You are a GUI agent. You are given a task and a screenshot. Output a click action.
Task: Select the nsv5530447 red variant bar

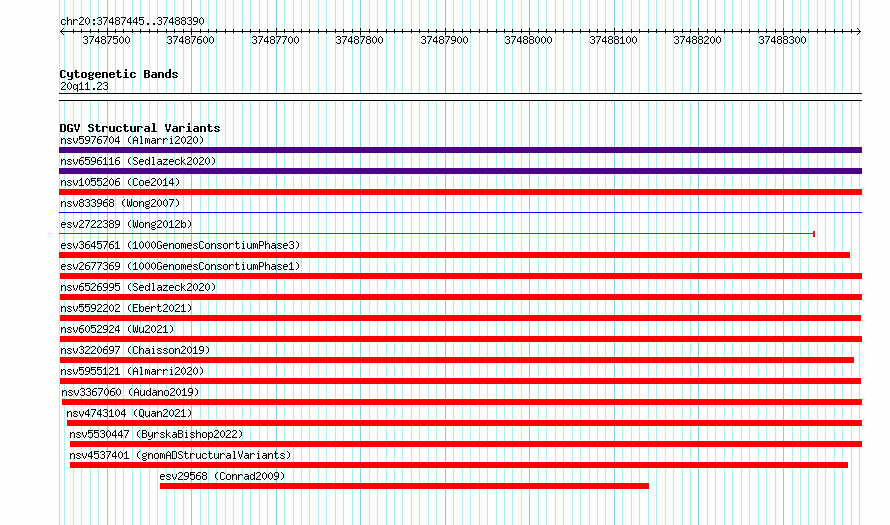tap(465, 444)
